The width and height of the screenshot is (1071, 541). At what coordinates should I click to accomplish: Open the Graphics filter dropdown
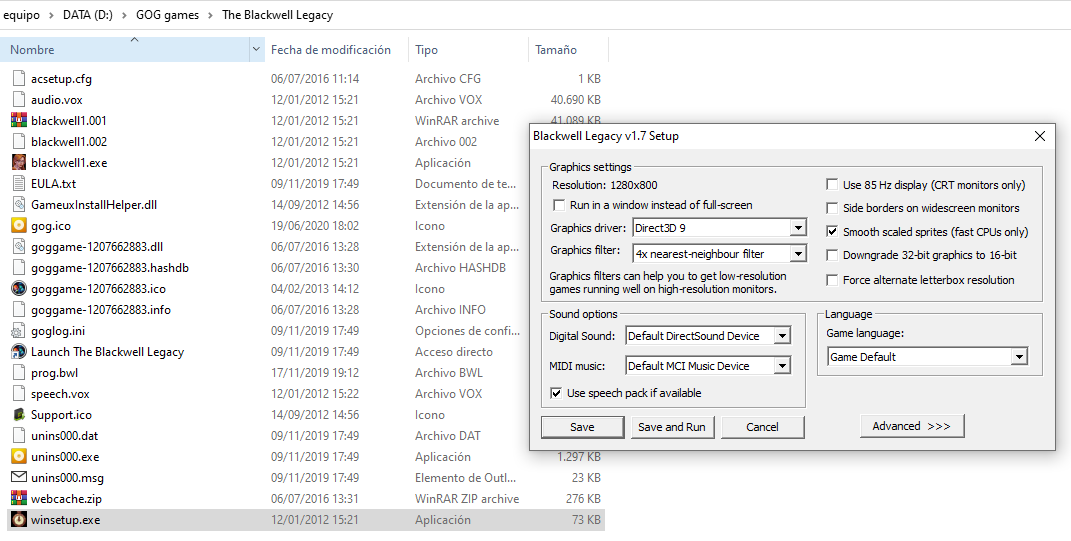(798, 253)
